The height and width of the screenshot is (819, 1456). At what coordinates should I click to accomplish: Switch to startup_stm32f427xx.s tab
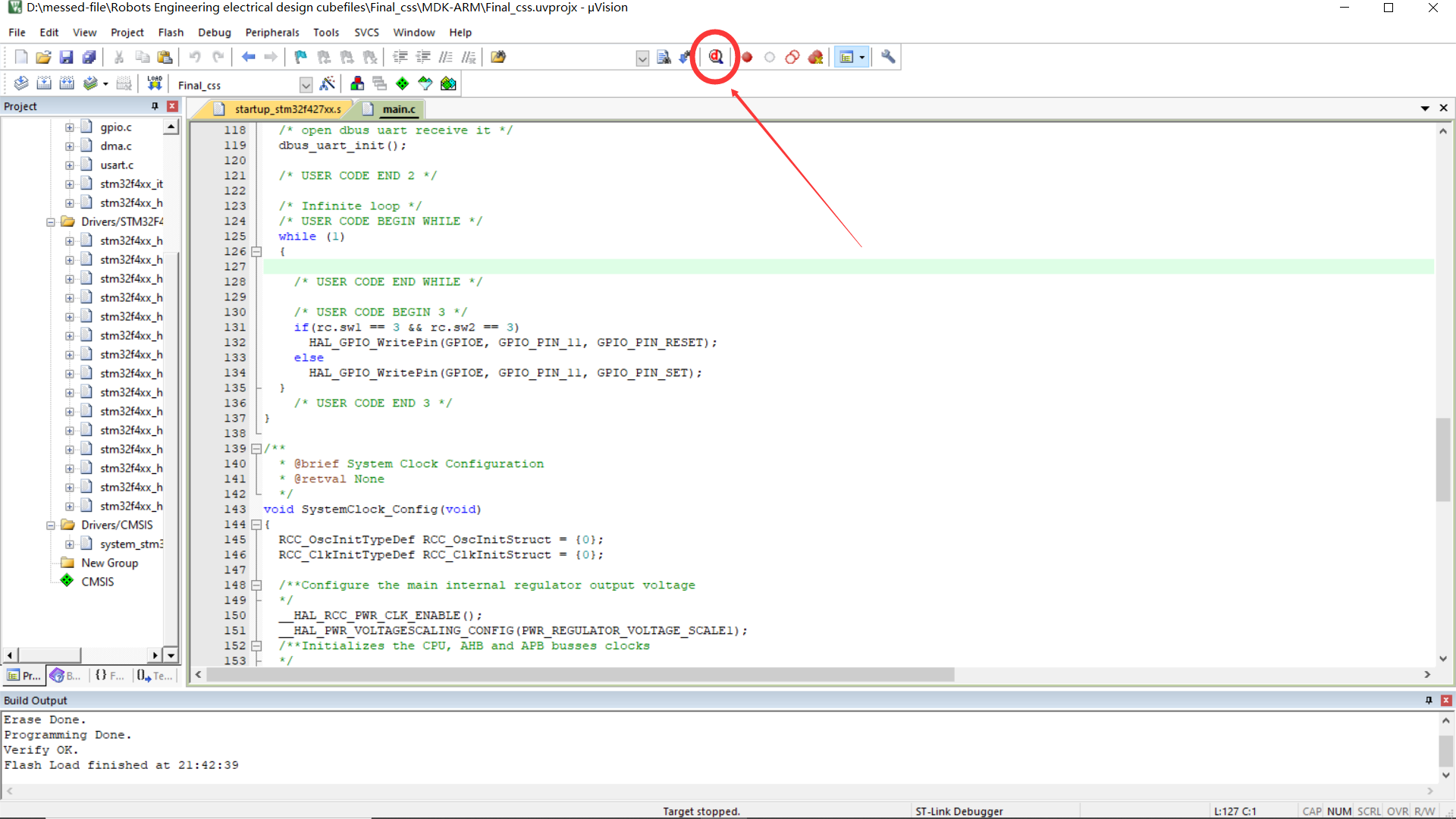pos(287,109)
